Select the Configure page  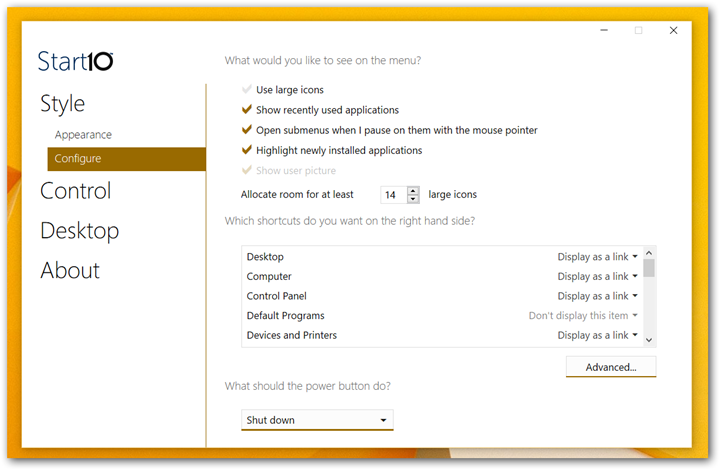(x=126, y=159)
